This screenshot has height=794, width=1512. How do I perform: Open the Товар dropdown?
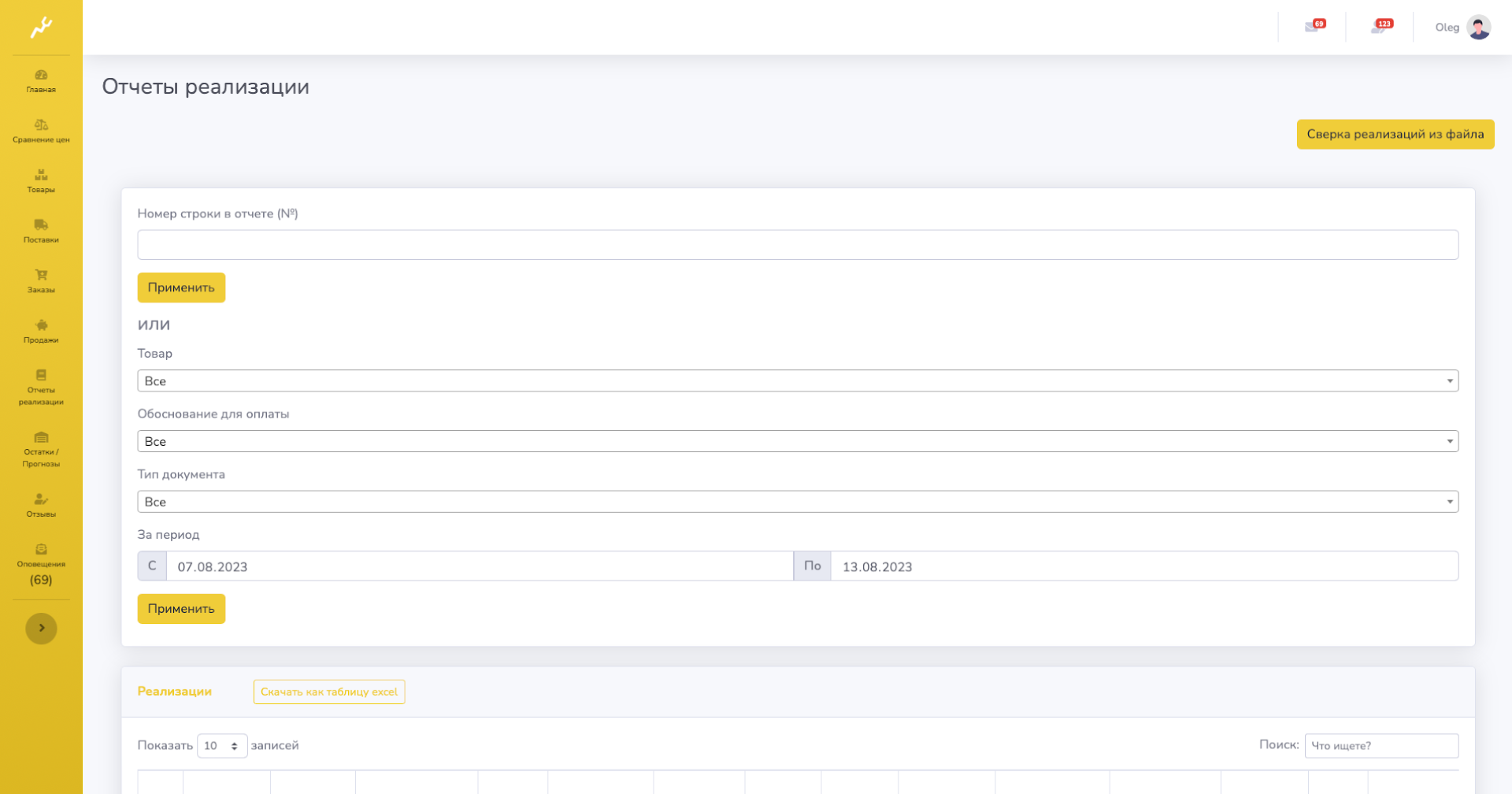point(798,381)
